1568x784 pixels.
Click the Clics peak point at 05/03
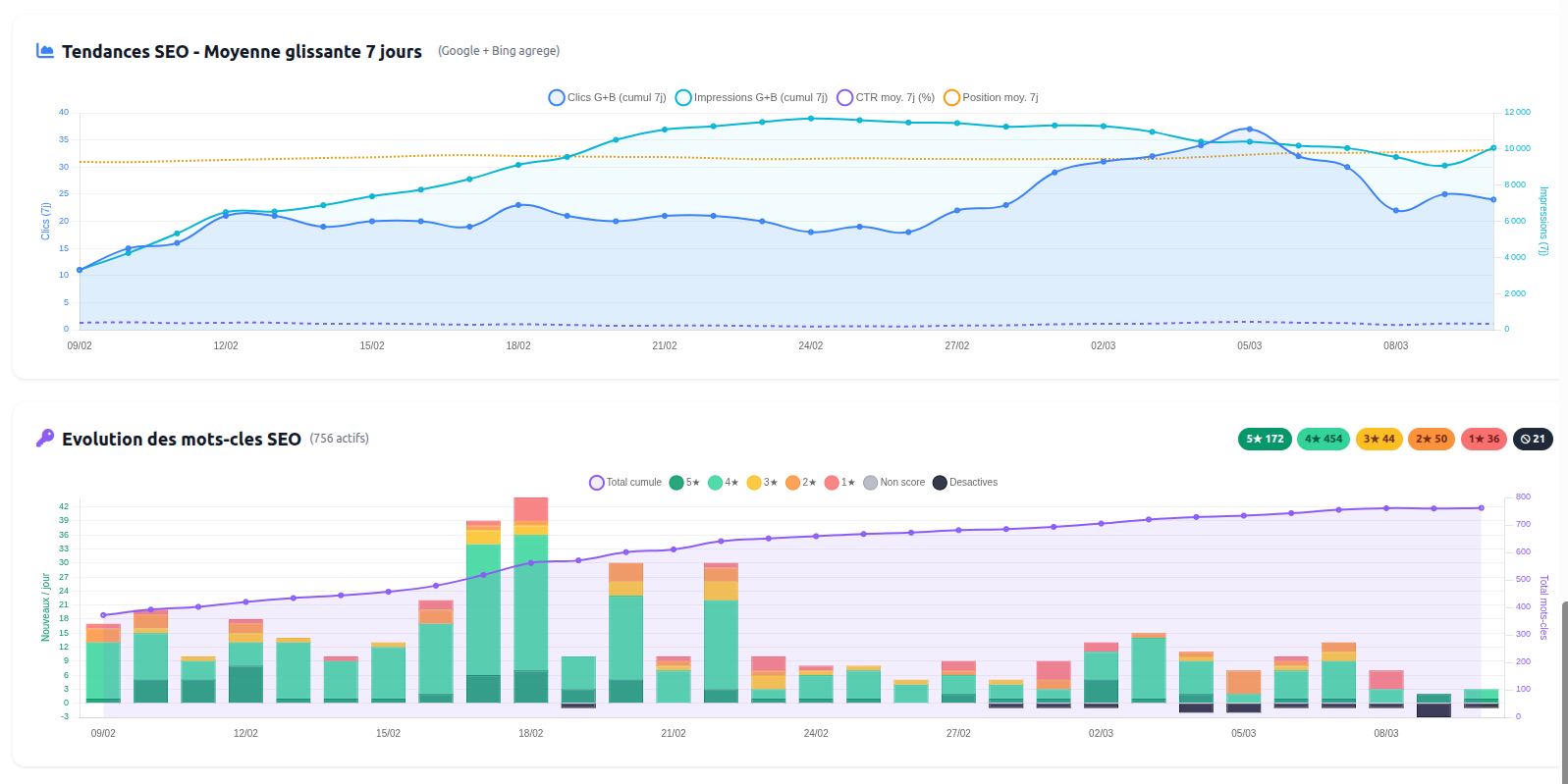[1250, 129]
